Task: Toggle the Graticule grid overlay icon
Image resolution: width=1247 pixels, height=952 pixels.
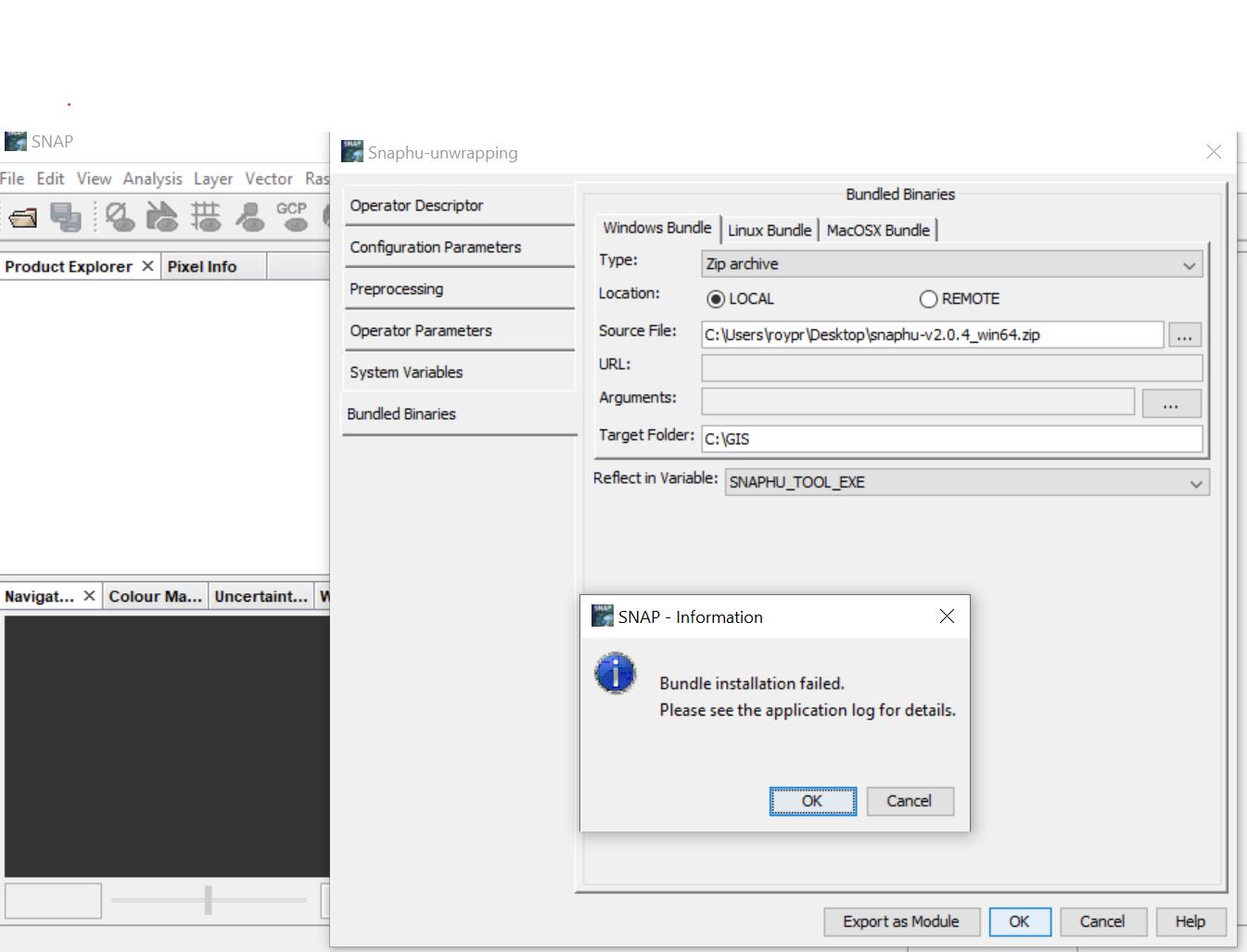Action: coord(206,218)
